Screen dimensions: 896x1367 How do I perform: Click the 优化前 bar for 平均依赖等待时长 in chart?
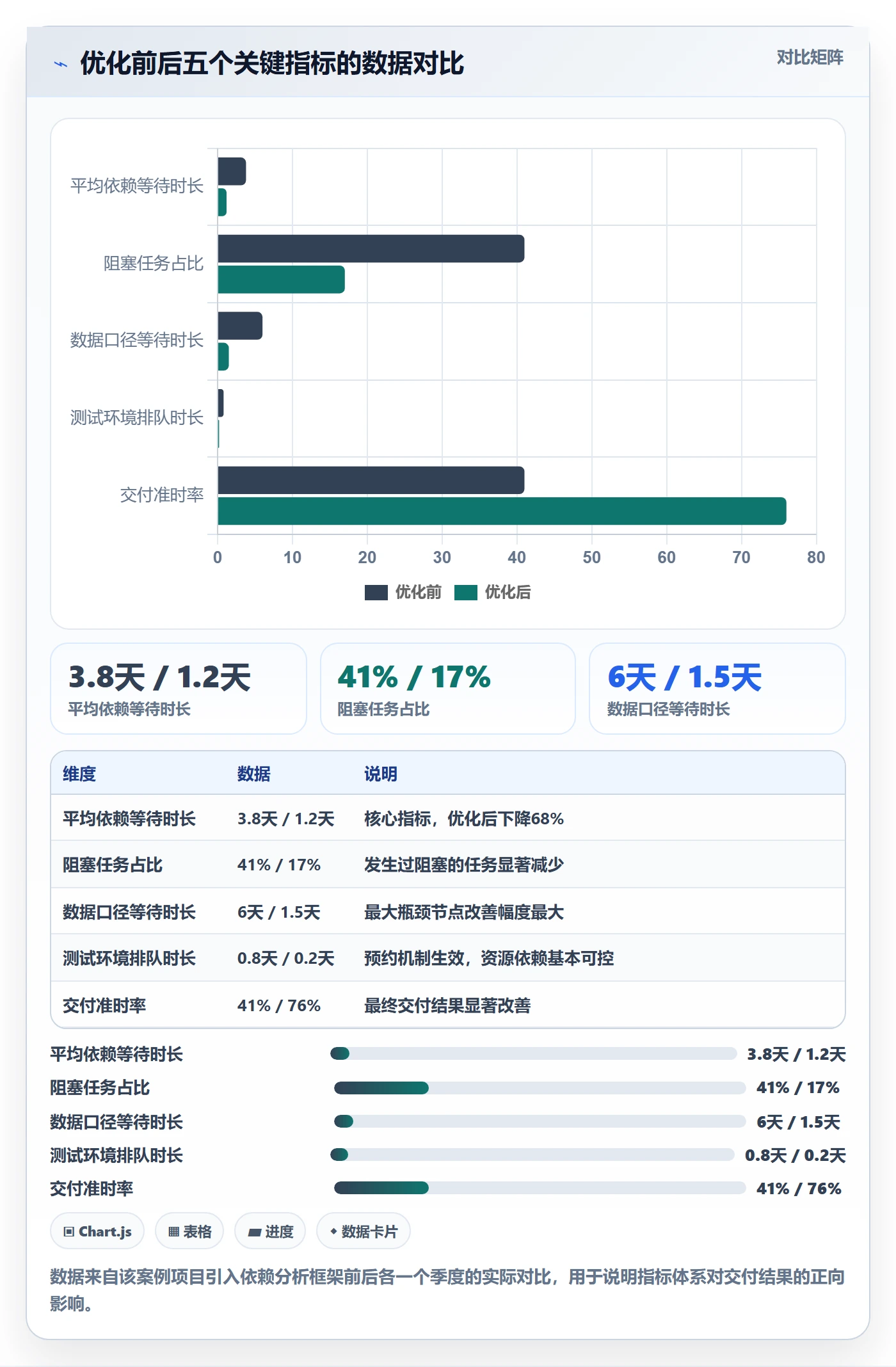[x=232, y=172]
